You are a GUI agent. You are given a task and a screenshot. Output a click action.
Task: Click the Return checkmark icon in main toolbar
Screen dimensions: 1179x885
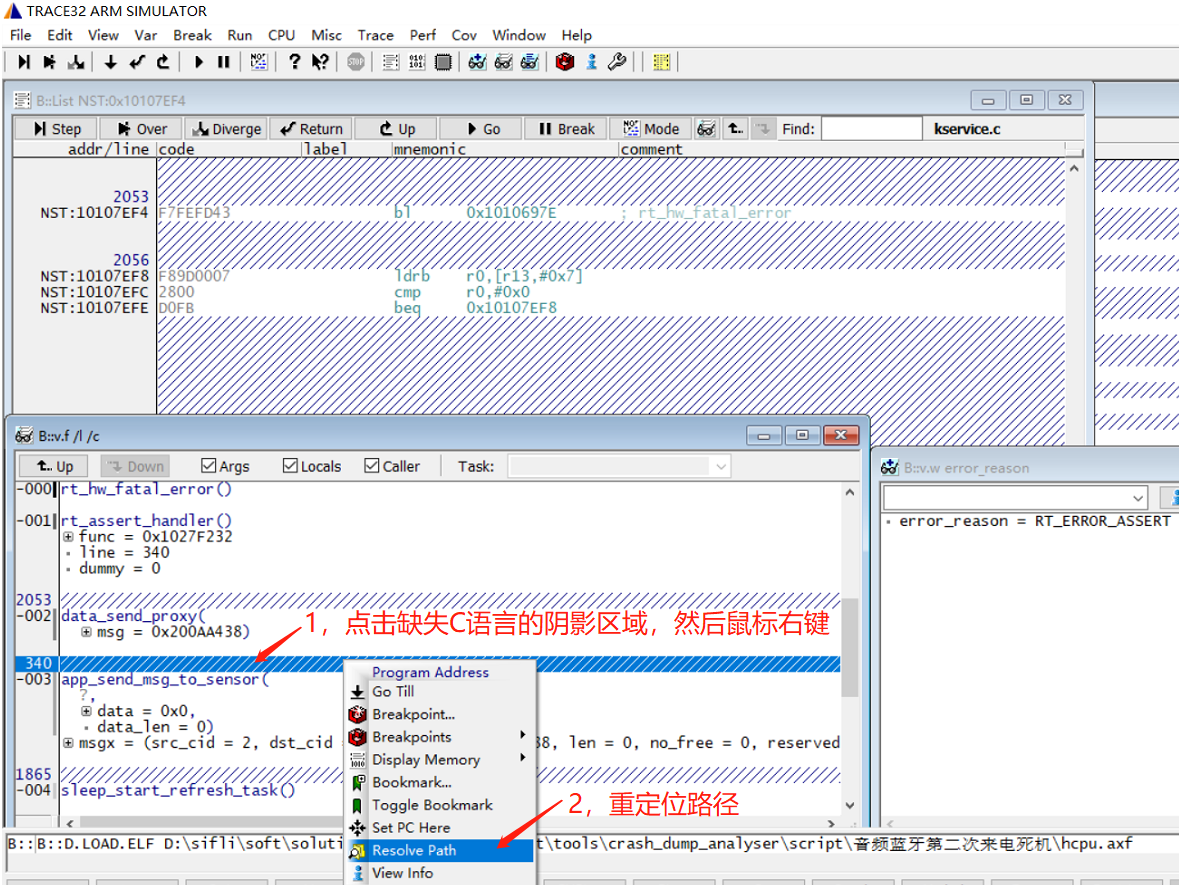pos(136,62)
